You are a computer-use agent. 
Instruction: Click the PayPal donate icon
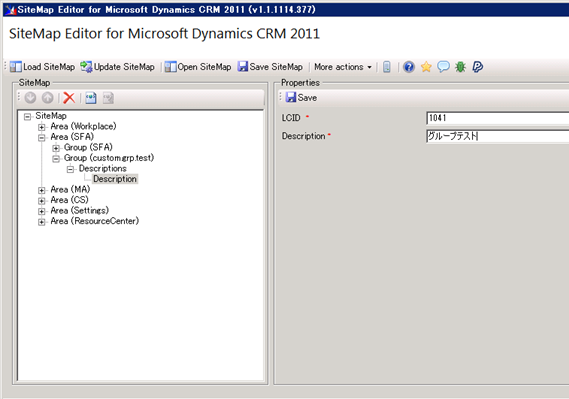(478, 67)
